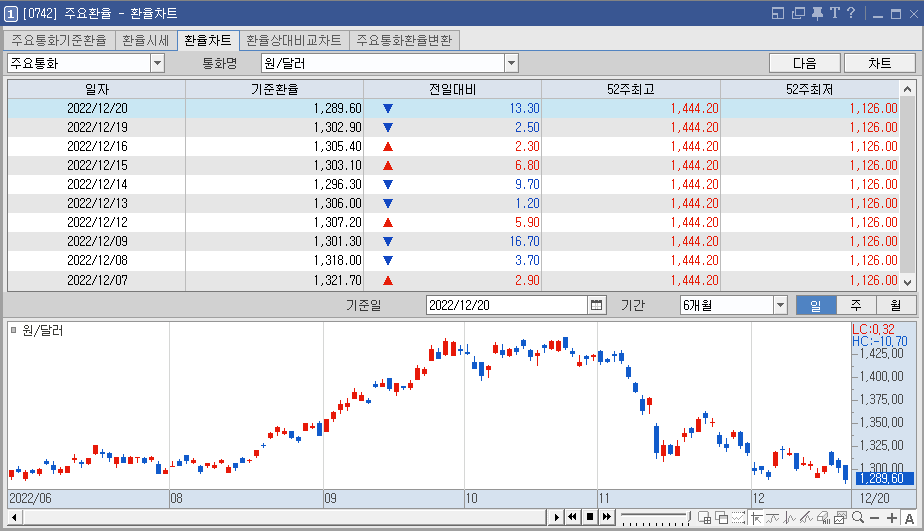924x531 pixels.
Task: Click the play button on chart toolbar
Action: click(x=556, y=517)
